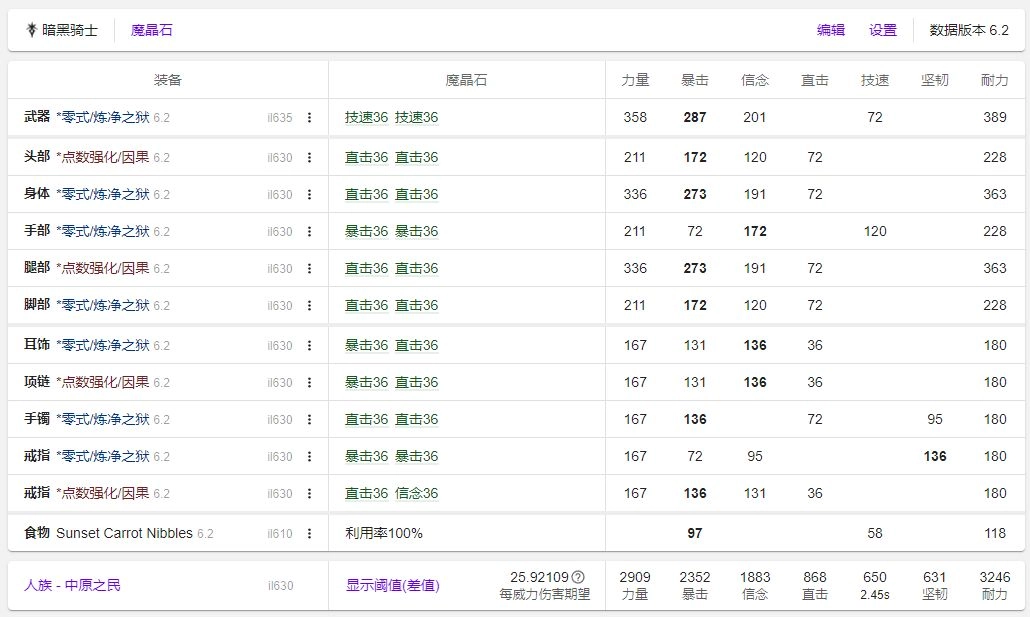
Task: Toggle 显示阈值(差值) display option
Action: [392, 585]
